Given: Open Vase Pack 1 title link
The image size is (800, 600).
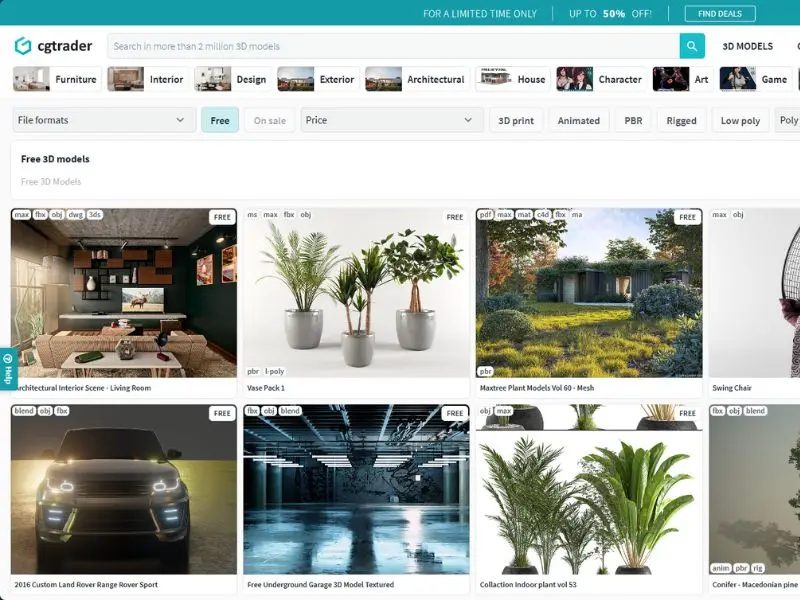Looking at the screenshot, I should click(266, 388).
